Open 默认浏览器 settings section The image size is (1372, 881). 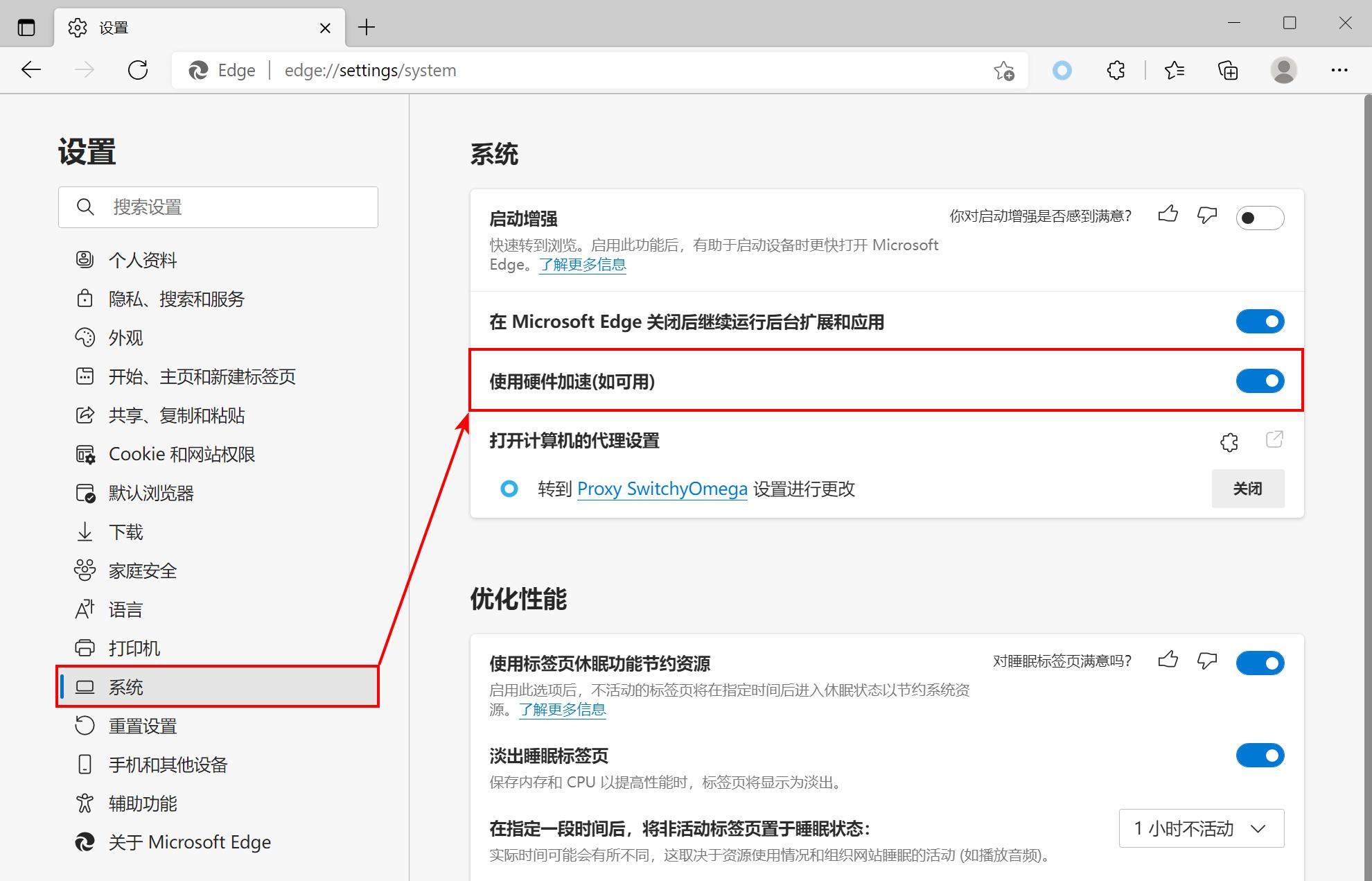tap(218, 493)
